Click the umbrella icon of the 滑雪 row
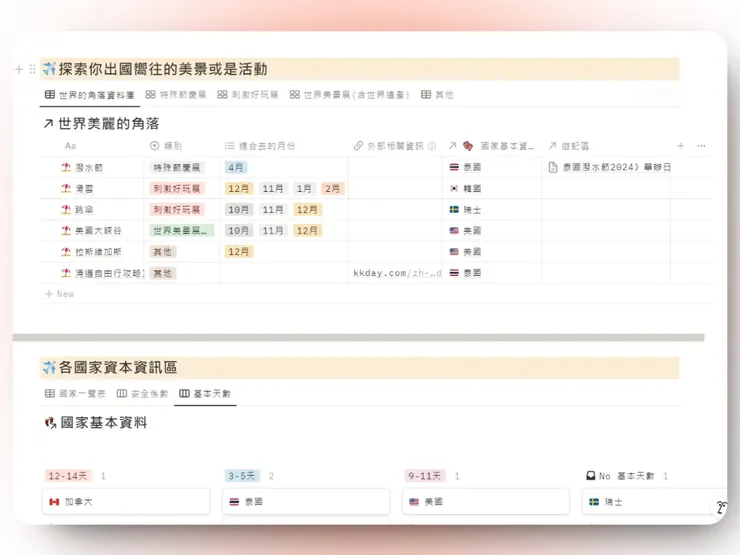 (x=66, y=188)
